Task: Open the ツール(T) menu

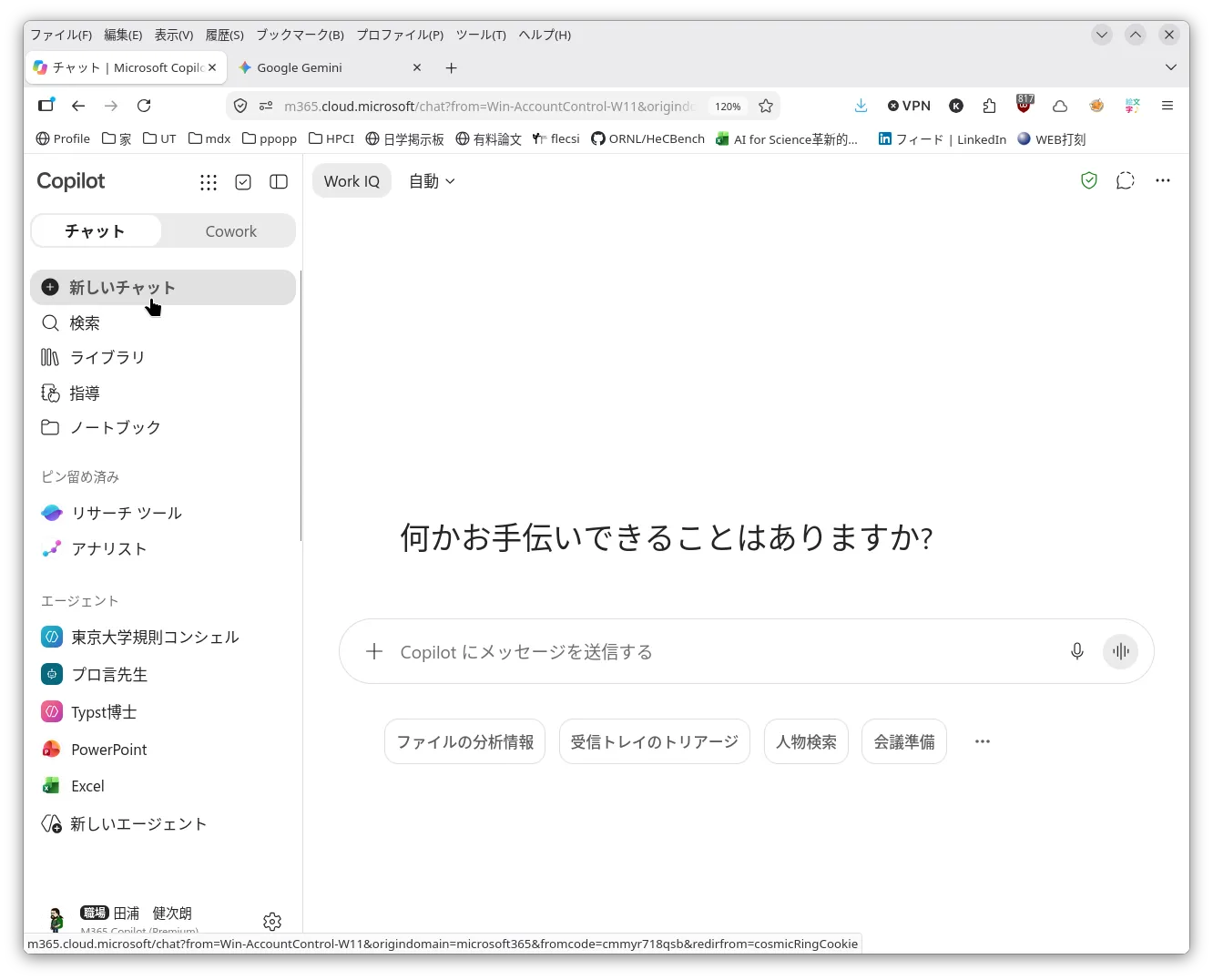Action: click(481, 35)
